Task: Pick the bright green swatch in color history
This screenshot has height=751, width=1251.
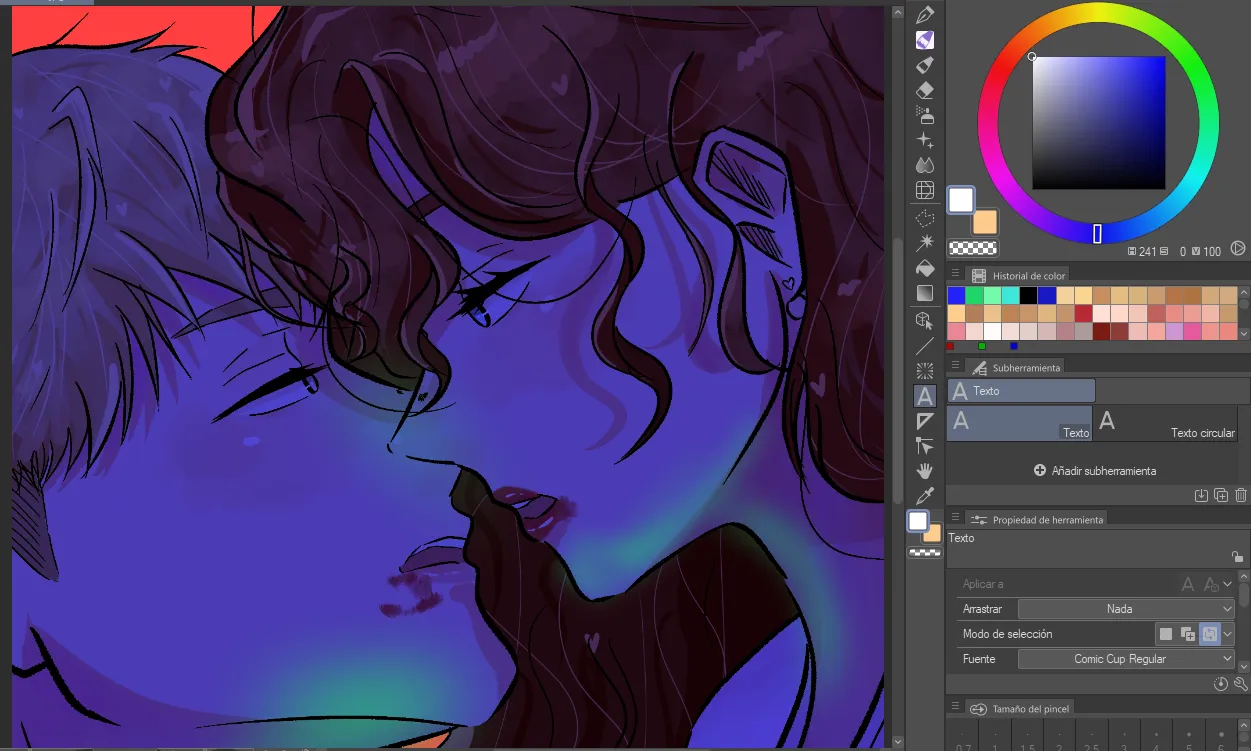Action: 974,295
